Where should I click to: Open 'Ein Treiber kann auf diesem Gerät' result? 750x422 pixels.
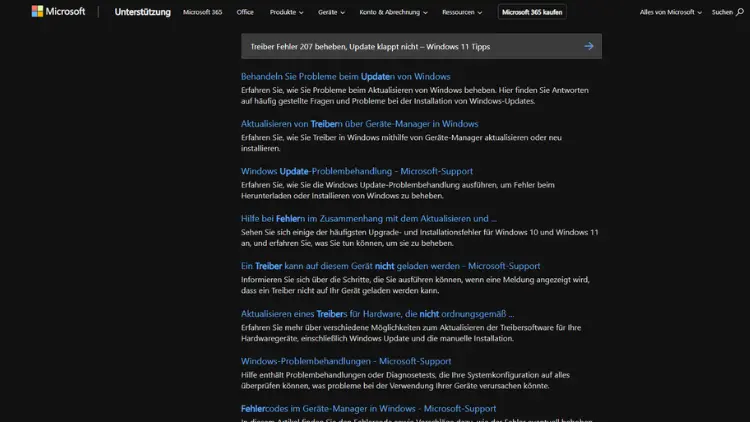(x=390, y=266)
